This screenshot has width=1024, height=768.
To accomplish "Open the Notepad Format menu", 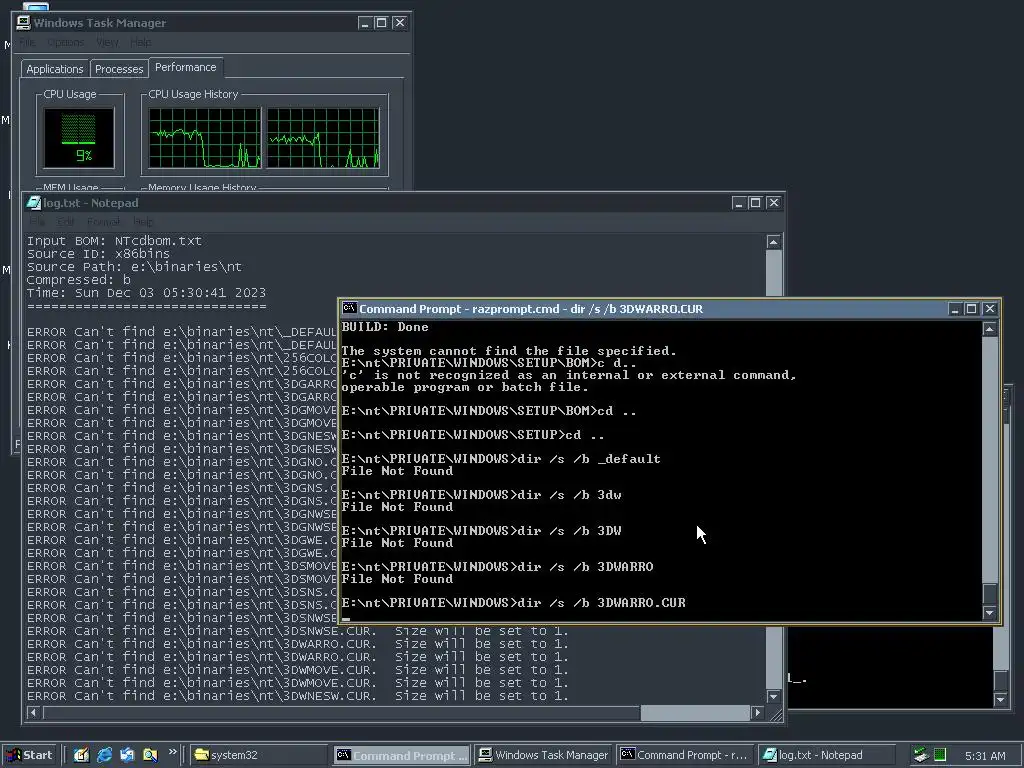I will [104, 221].
